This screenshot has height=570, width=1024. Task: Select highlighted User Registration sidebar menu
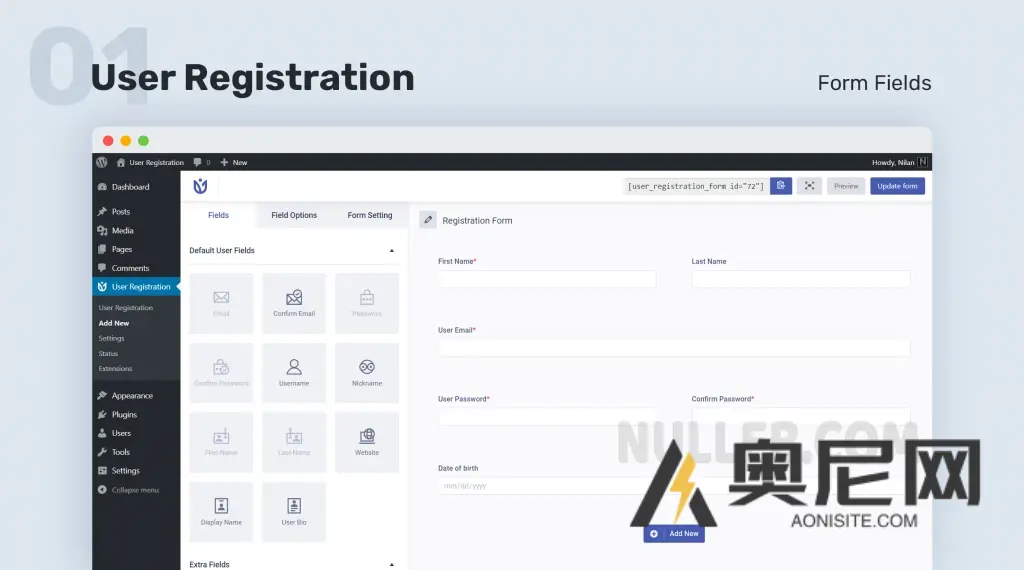click(x=136, y=287)
